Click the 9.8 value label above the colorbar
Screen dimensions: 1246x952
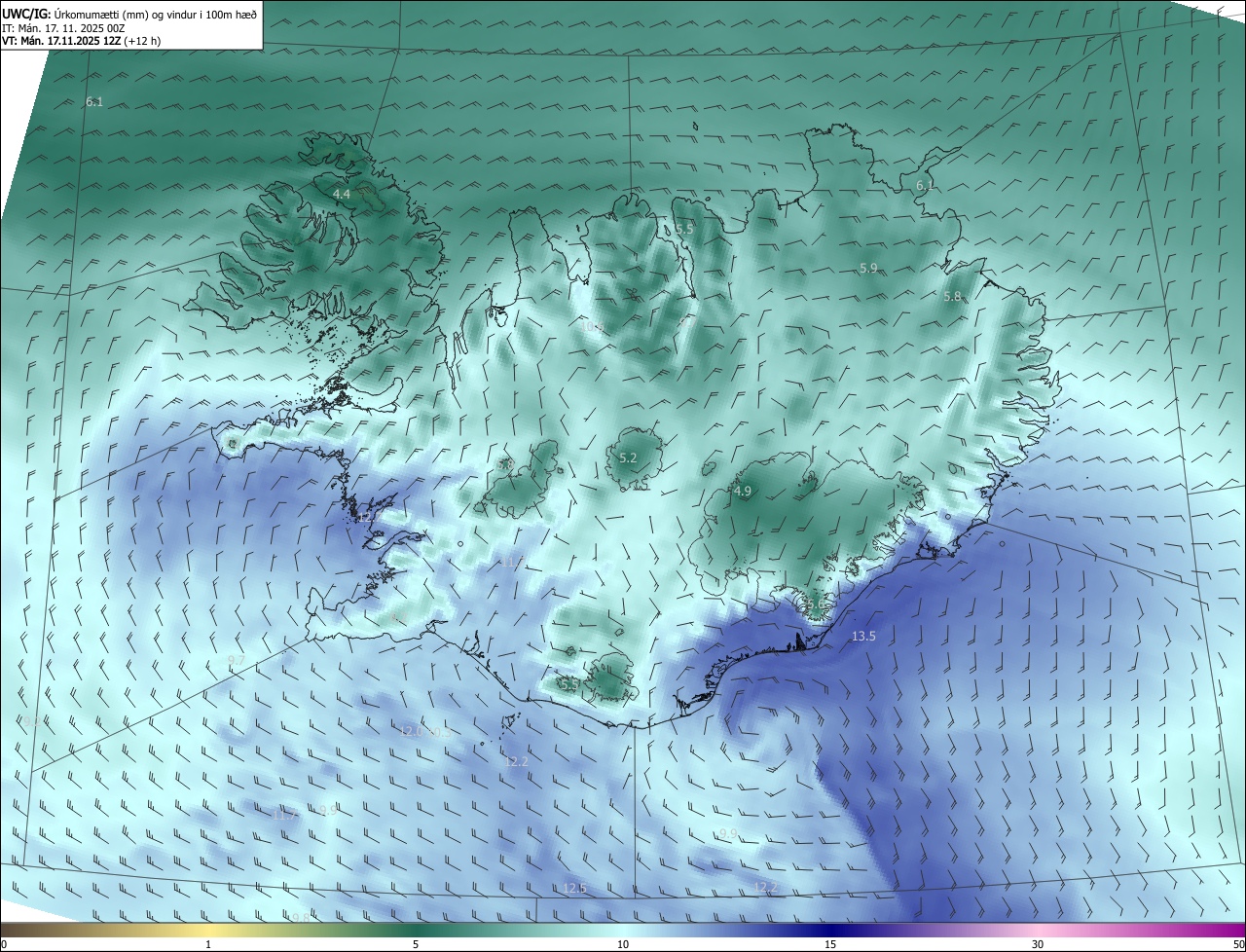[x=300, y=918]
